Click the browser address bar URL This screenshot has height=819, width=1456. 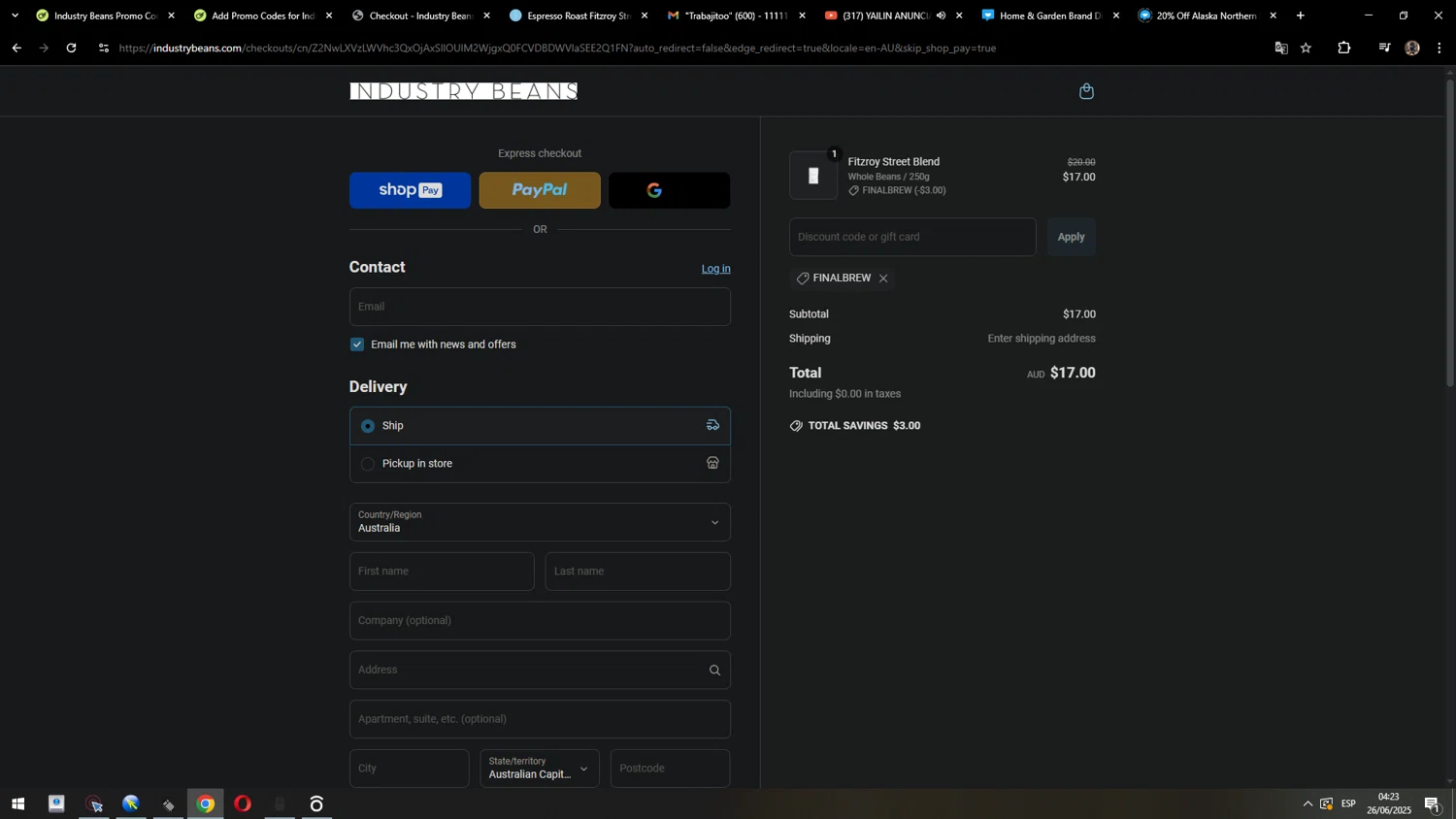[557, 48]
